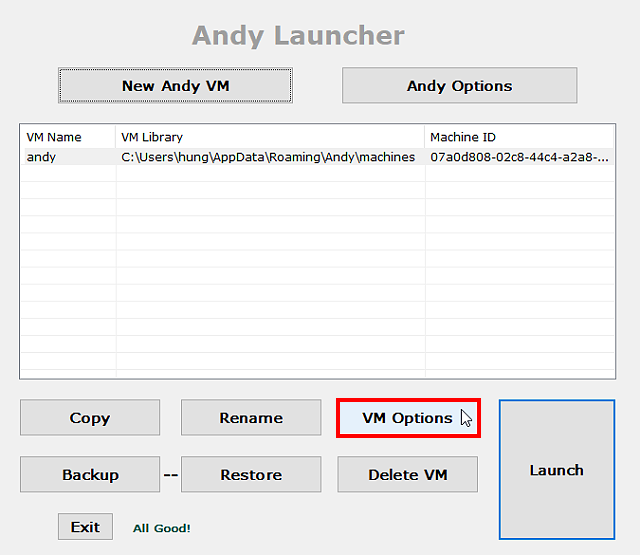Sort by VM Library column header

click(270, 137)
